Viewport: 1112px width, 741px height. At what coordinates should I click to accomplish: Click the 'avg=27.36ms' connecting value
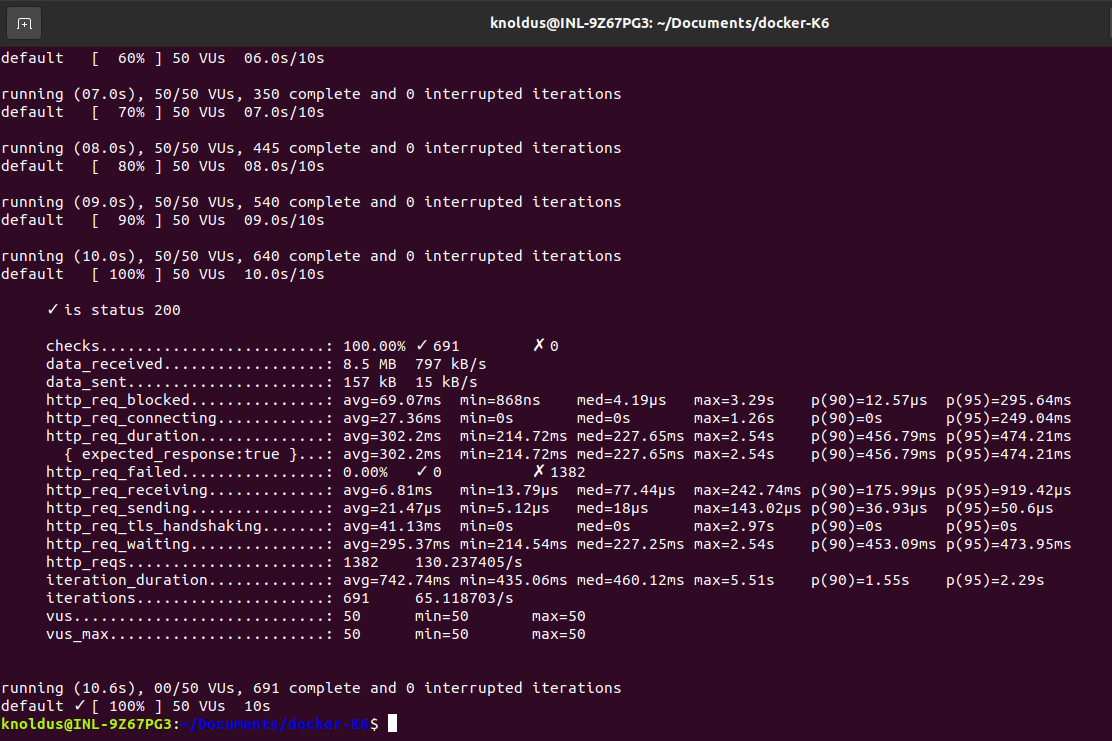pyautogui.click(x=392, y=418)
